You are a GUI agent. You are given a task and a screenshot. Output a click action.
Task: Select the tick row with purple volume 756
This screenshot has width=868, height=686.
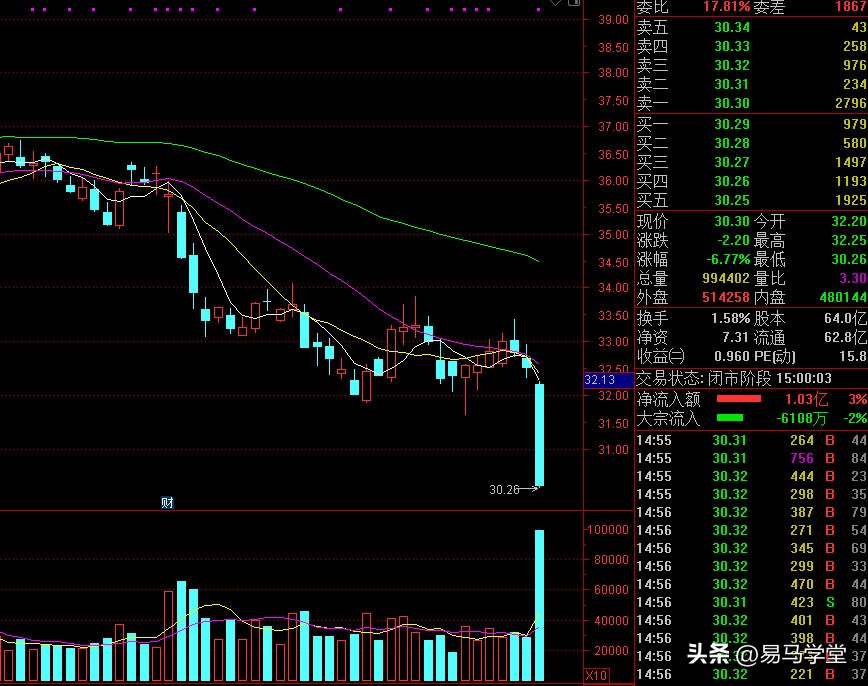751,458
